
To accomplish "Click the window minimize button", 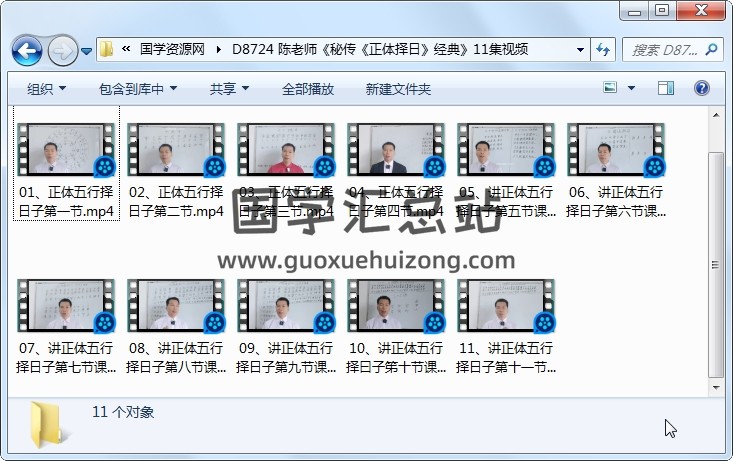I will click(x=634, y=10).
